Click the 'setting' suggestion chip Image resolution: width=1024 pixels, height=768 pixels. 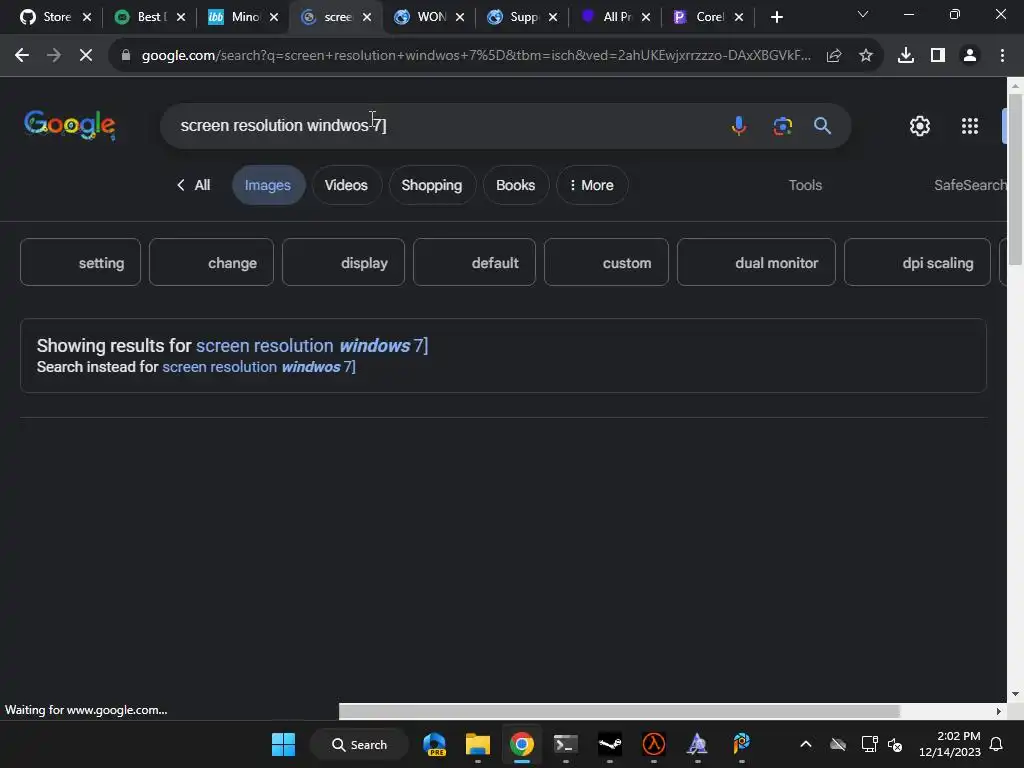[x=80, y=263]
